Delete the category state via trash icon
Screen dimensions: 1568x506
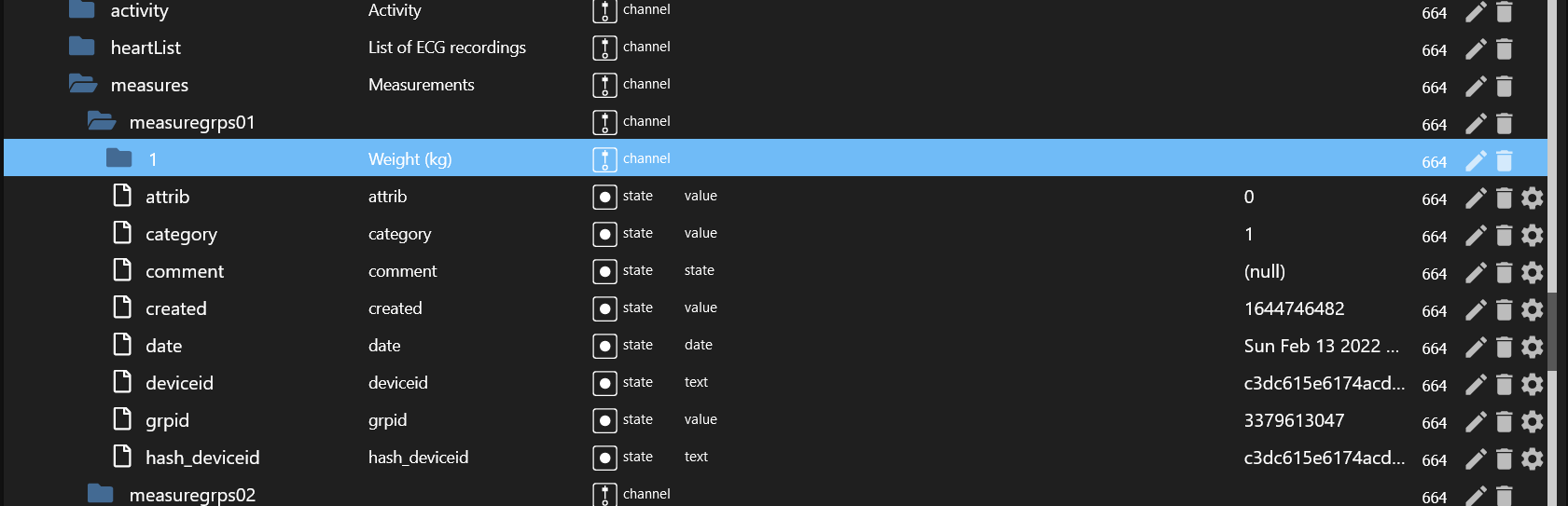point(1505,235)
